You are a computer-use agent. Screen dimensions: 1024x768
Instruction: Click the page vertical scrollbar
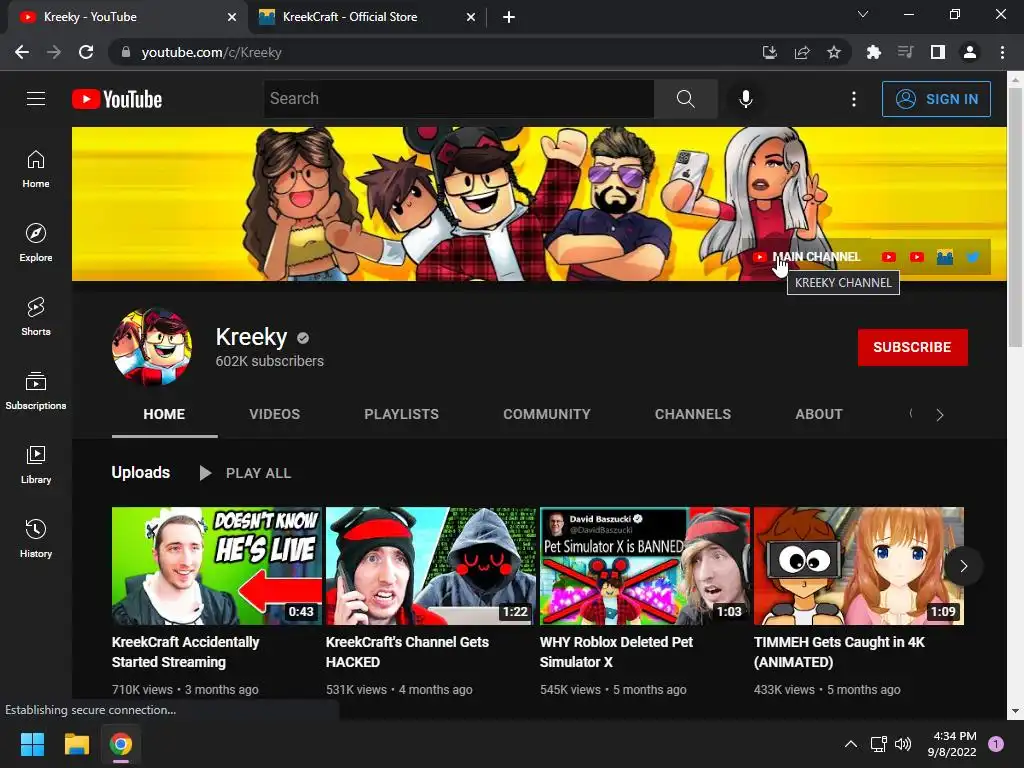click(1015, 216)
